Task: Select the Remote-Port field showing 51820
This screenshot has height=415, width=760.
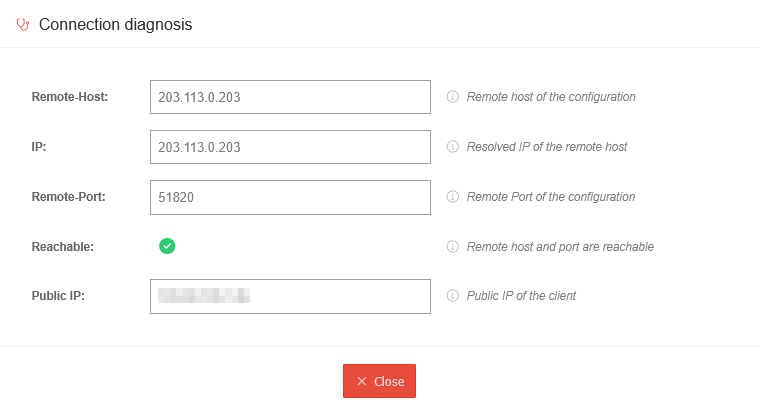Action: point(290,197)
